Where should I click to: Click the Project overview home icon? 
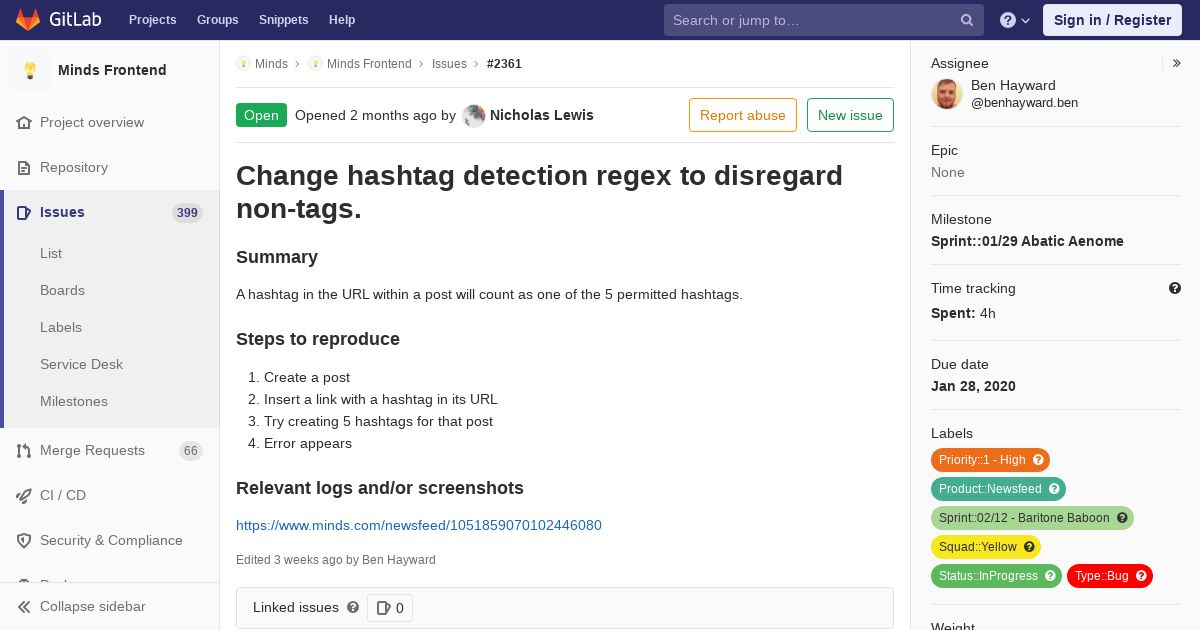(x=24, y=123)
